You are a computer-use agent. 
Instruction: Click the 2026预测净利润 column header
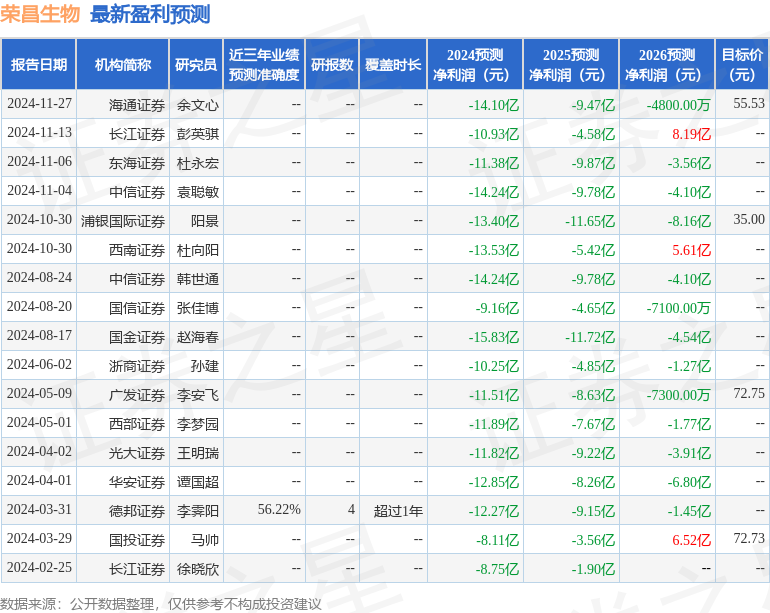[667, 64]
